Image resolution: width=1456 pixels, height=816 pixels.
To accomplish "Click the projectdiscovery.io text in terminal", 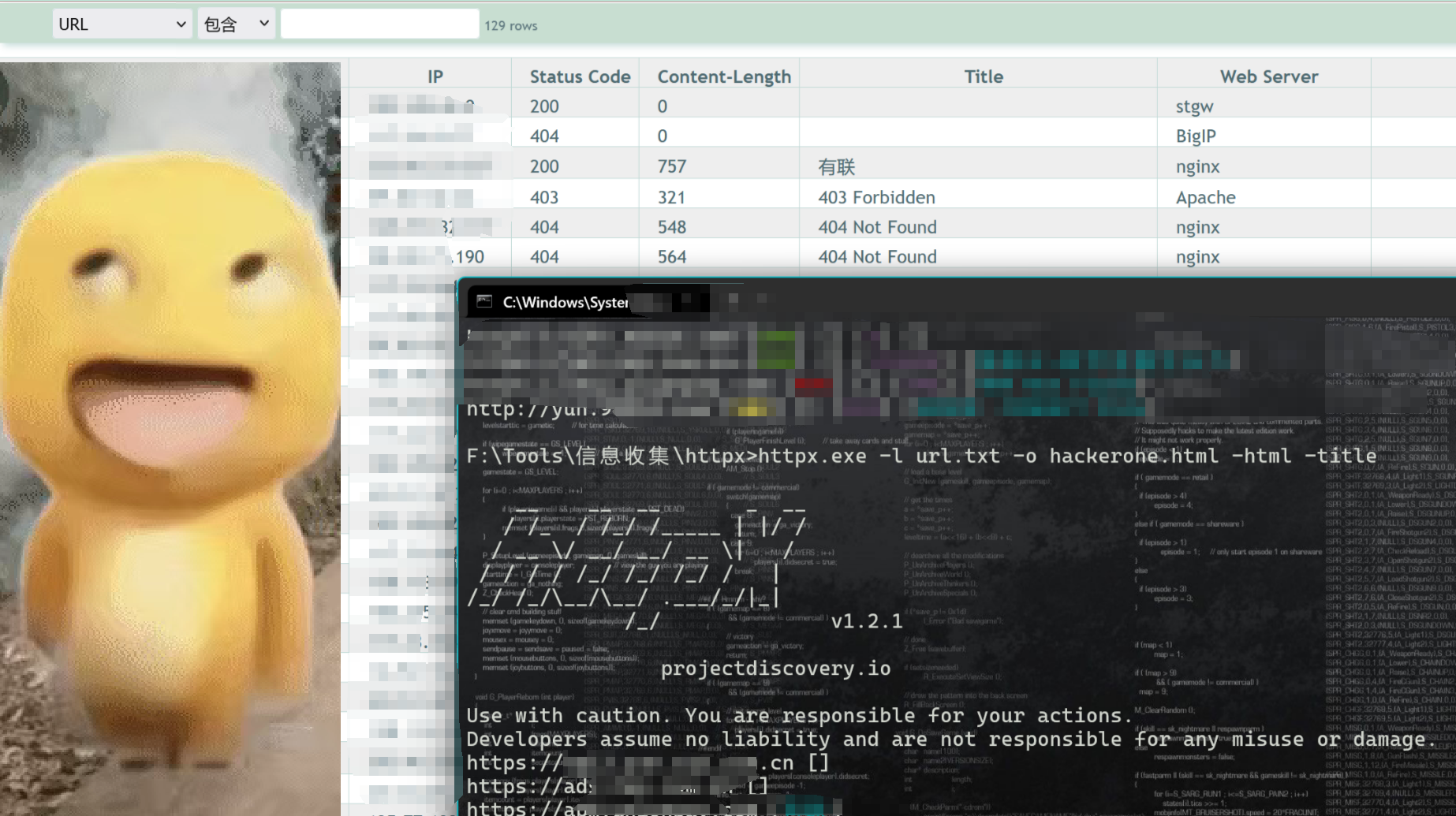I will 776,669.
